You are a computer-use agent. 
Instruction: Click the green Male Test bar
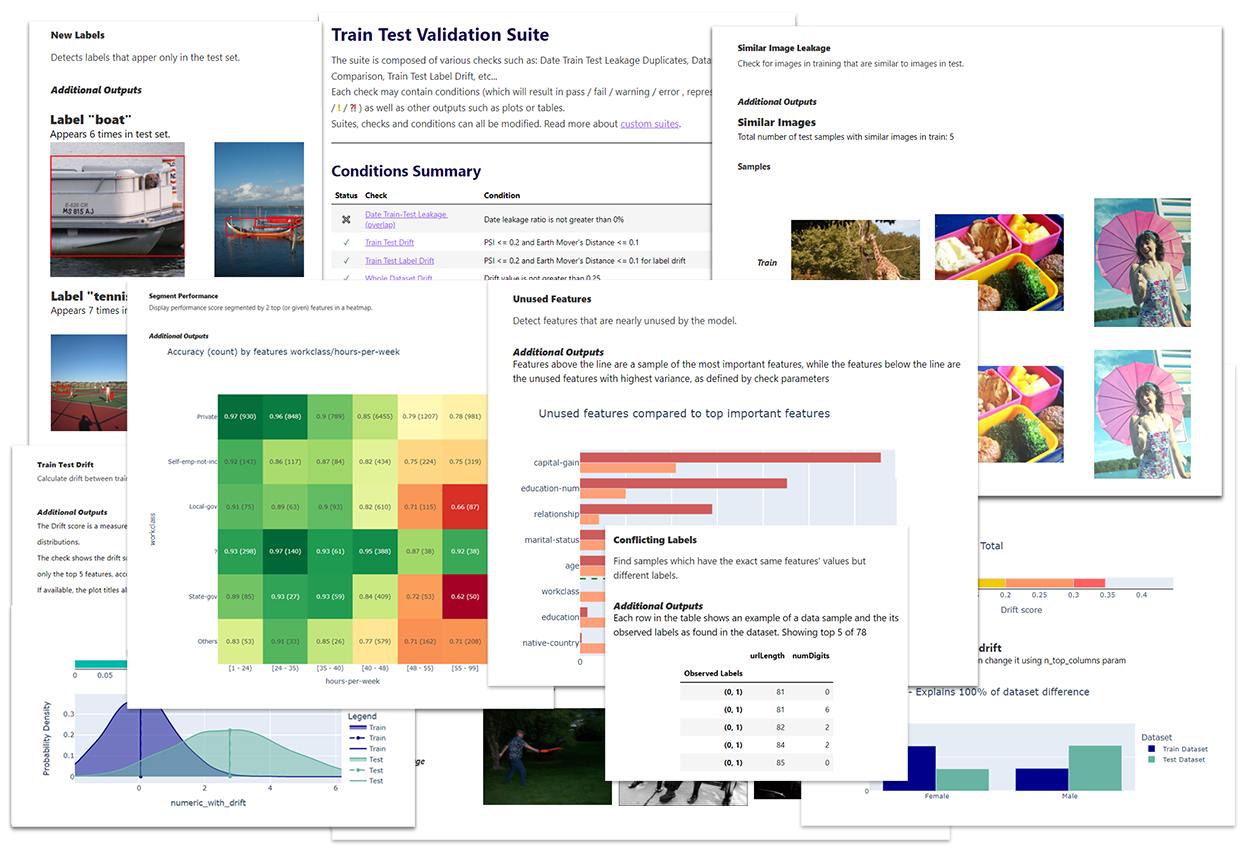pos(1096,768)
